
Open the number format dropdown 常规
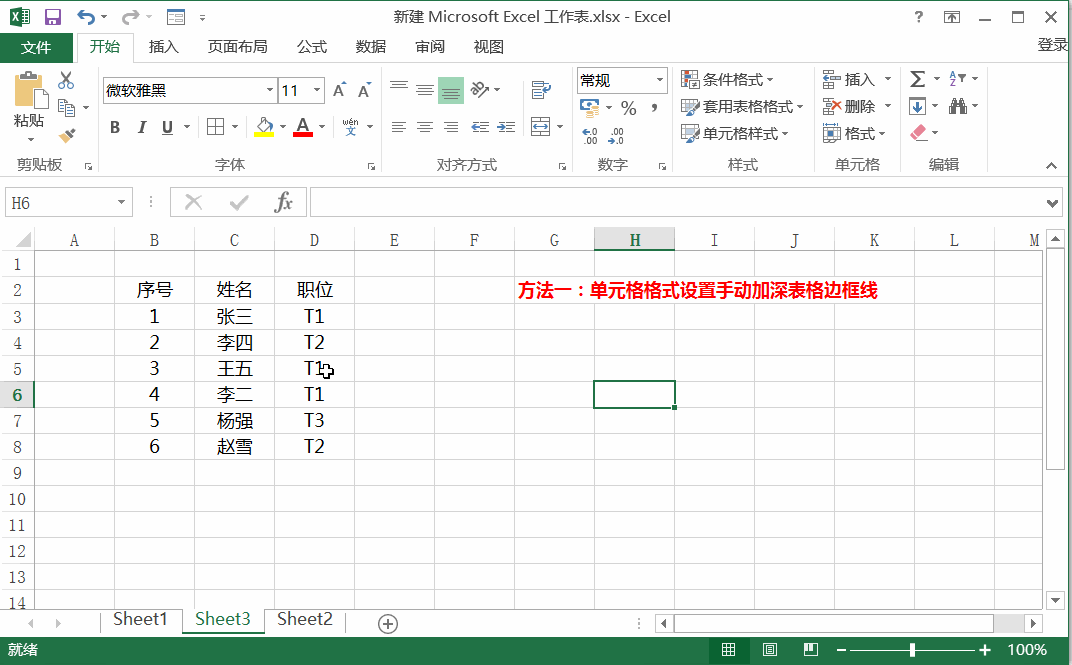(x=660, y=80)
